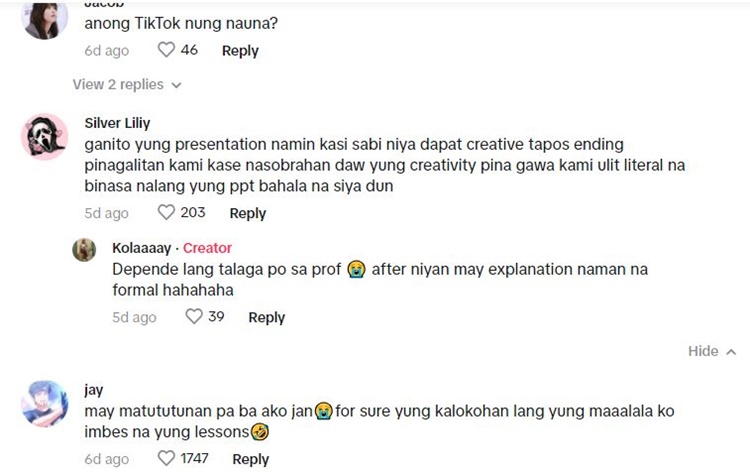Toggle like on Kolaaaay's creator reply
This screenshot has width=750, height=472.
coord(194,316)
